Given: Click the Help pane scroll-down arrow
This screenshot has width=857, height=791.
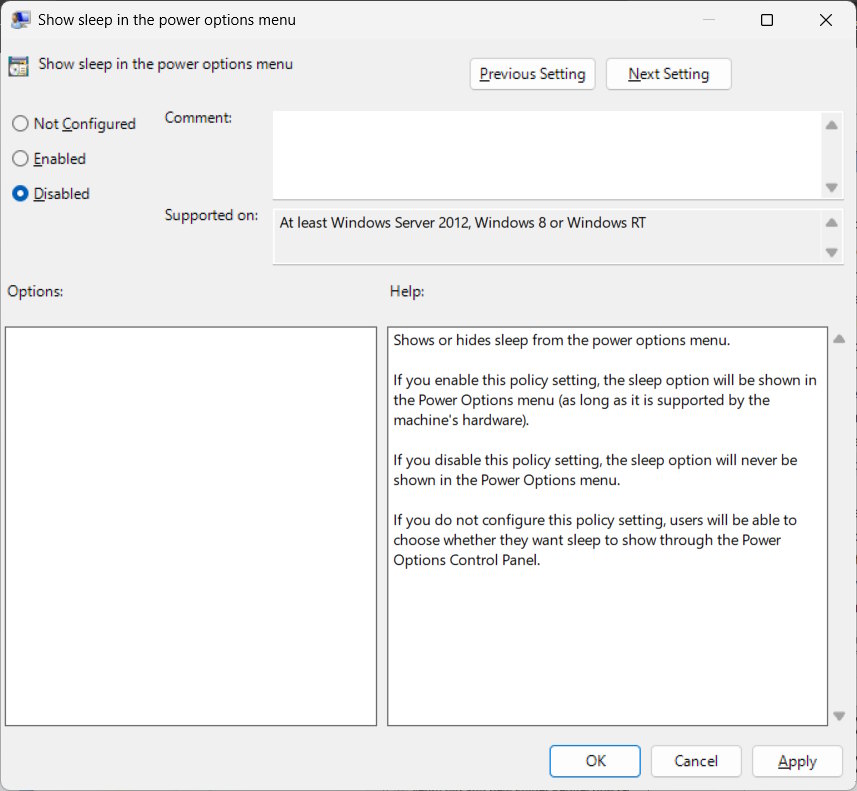Looking at the screenshot, I should pyautogui.click(x=839, y=715).
